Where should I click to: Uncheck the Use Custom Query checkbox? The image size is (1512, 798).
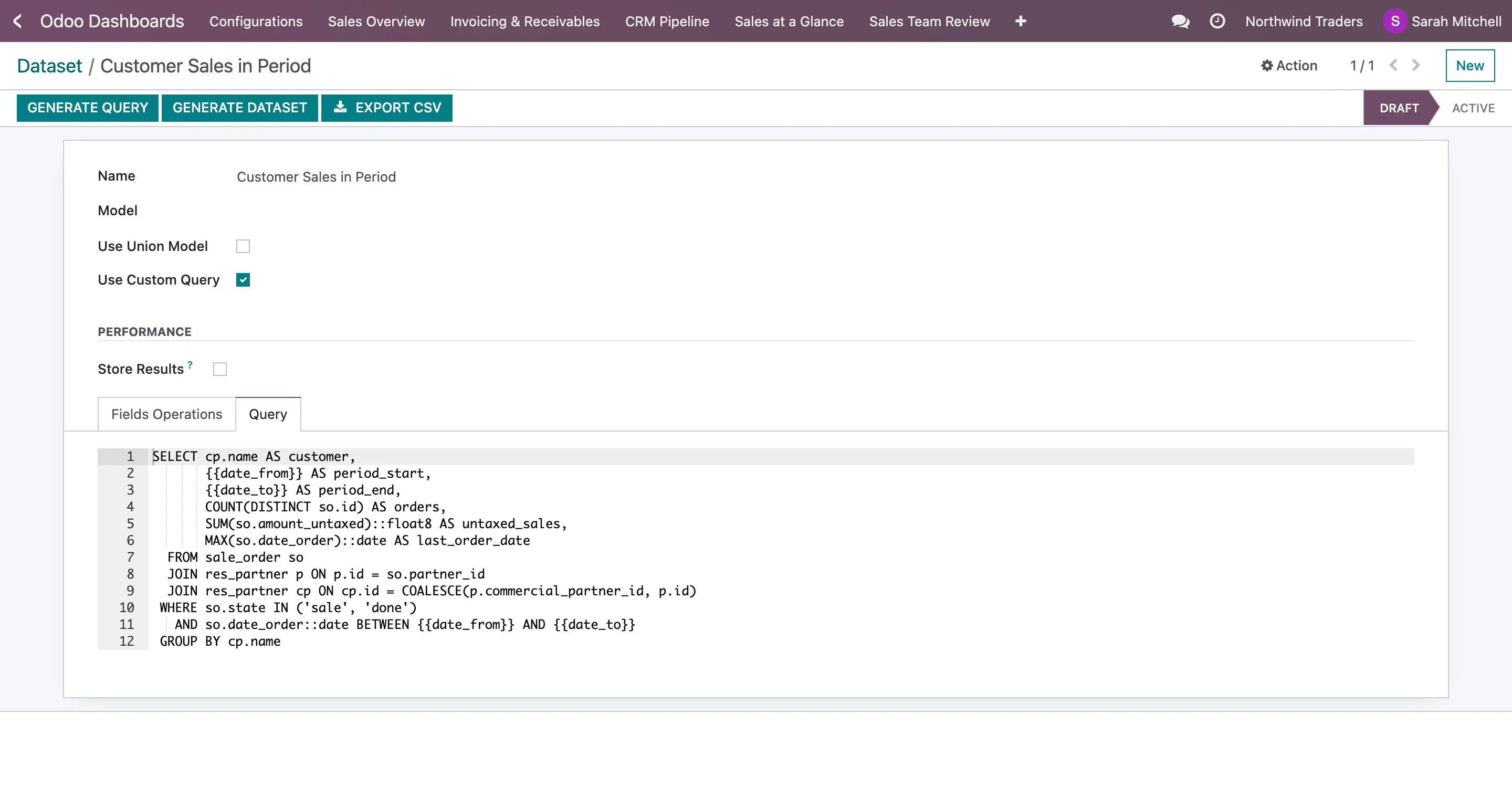click(243, 280)
